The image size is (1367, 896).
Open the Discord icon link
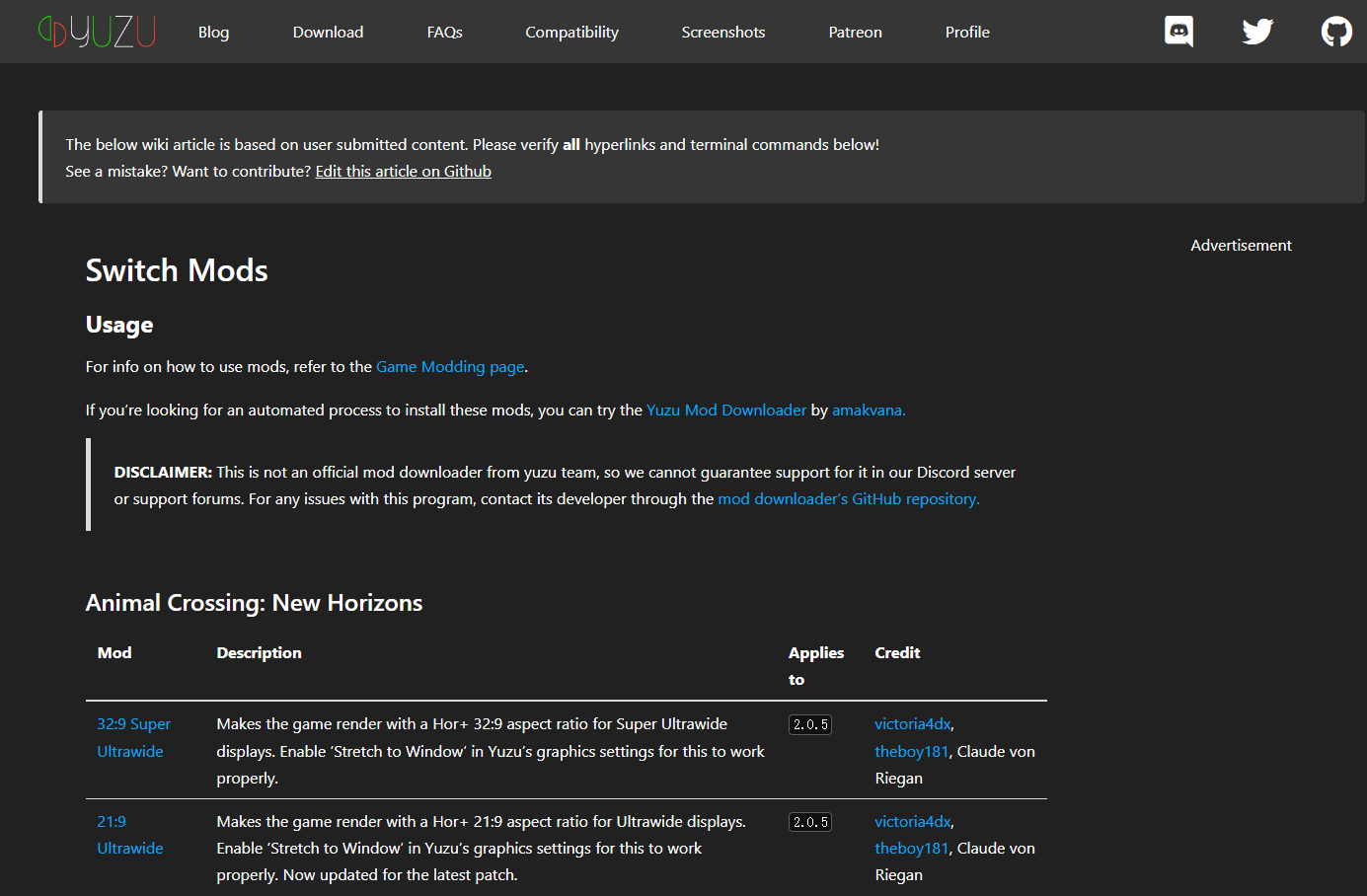(1178, 32)
